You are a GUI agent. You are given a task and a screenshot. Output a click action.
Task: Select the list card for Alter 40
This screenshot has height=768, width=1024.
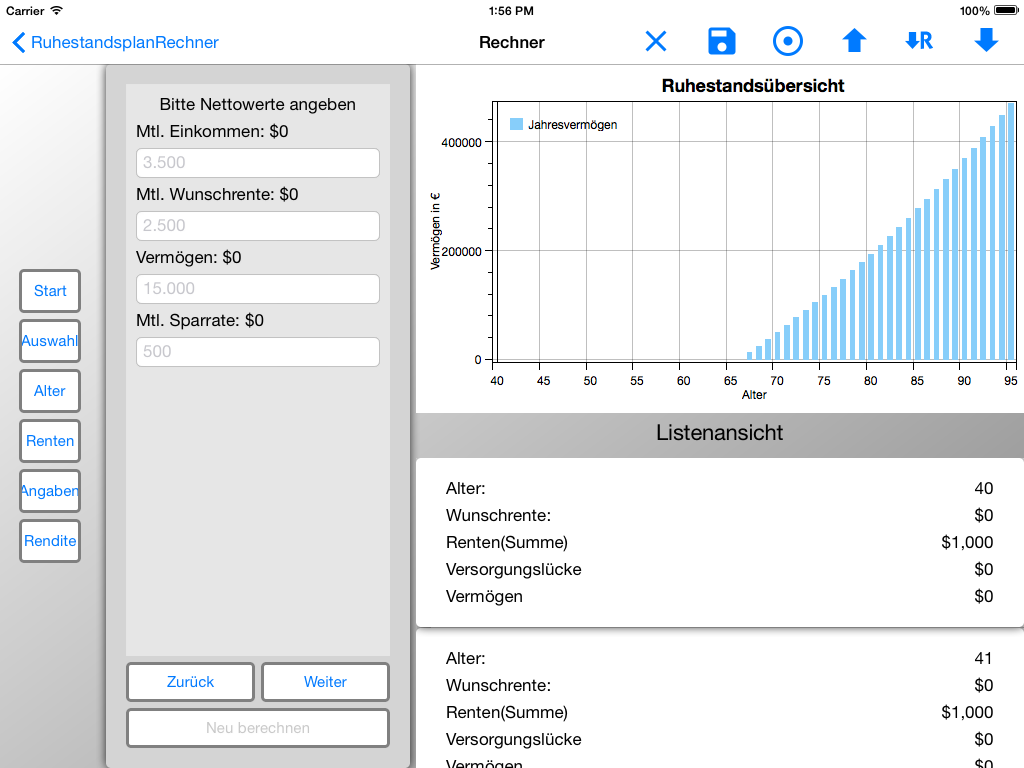(x=720, y=543)
